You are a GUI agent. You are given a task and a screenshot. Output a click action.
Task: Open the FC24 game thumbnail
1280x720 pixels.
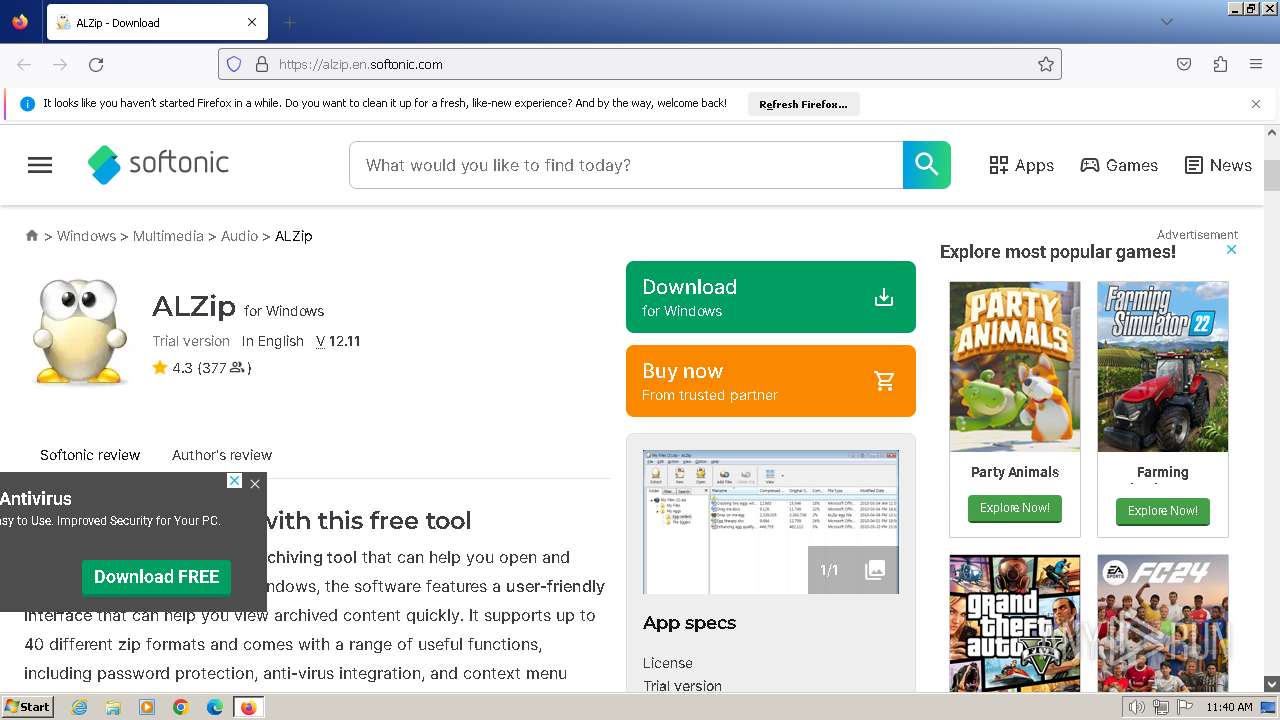pyautogui.click(x=1163, y=623)
